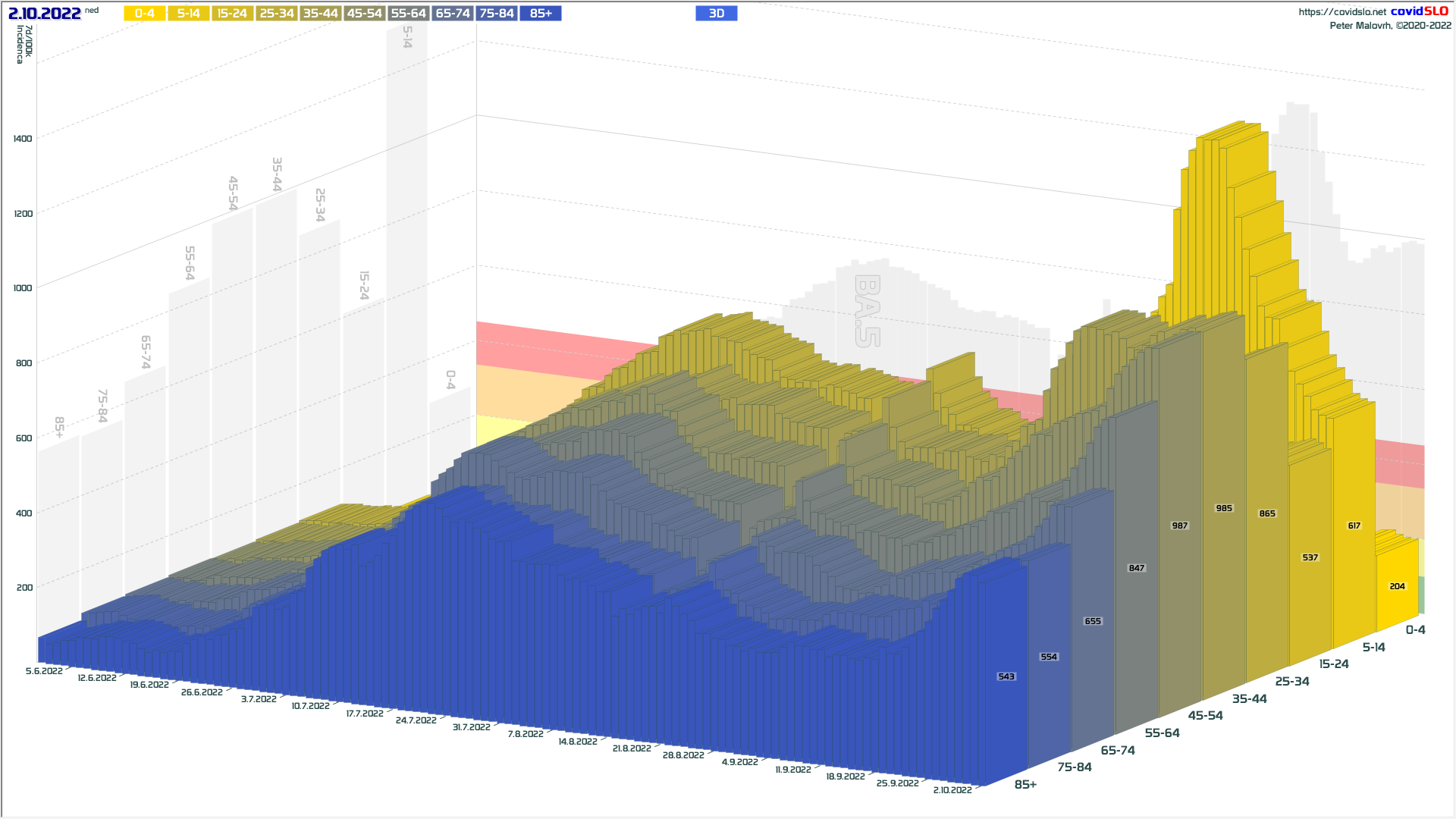Image resolution: width=1456 pixels, height=819 pixels.
Task: Select the 5.6.2022 date axis label
Action: click(x=44, y=671)
